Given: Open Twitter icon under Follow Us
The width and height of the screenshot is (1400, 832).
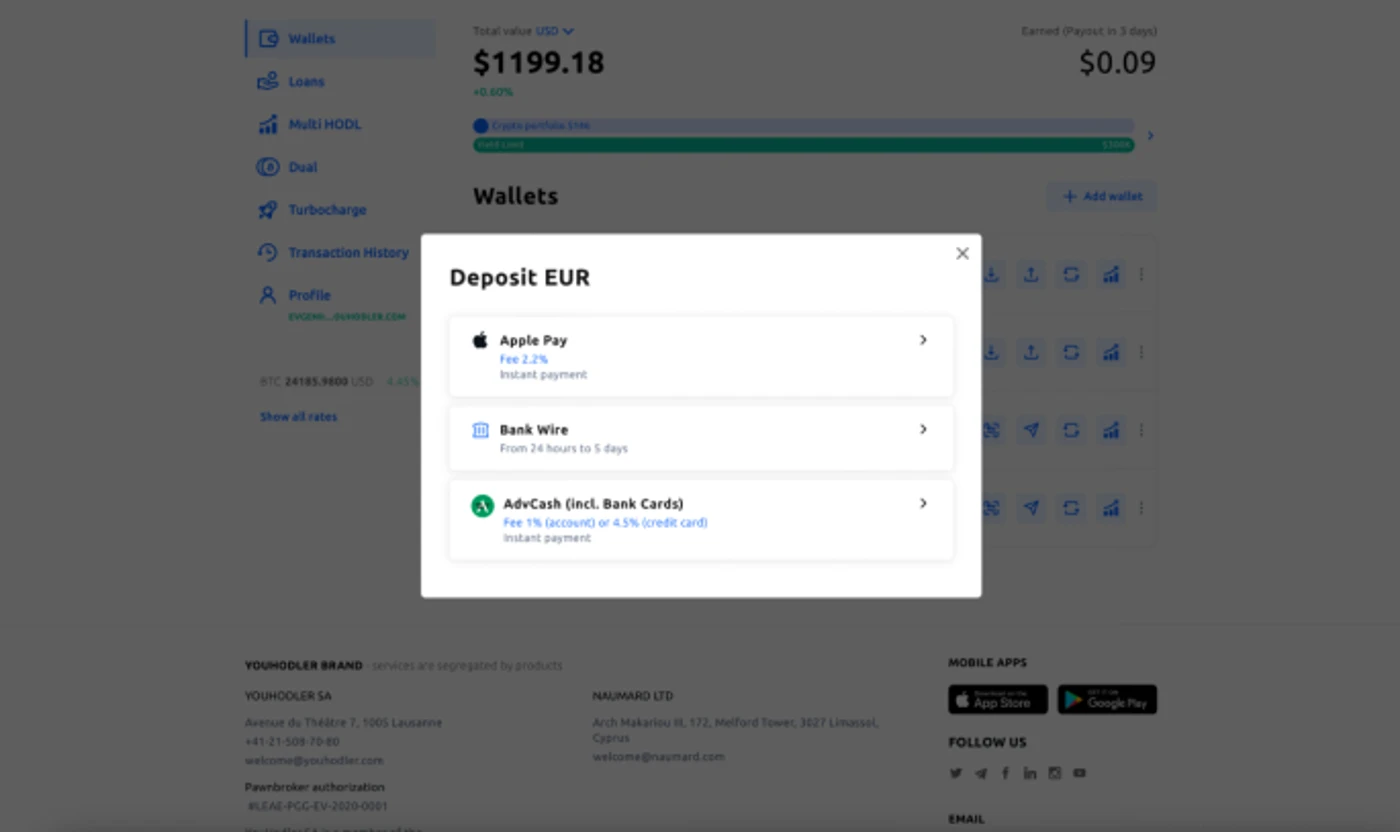Looking at the screenshot, I should click(x=956, y=773).
